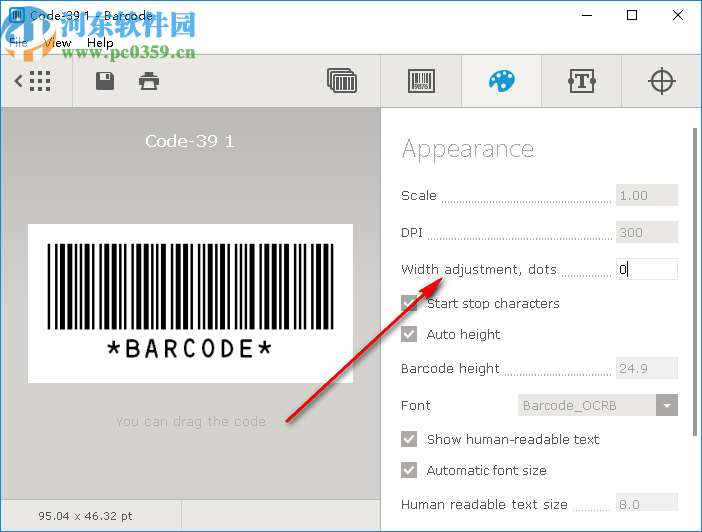The height and width of the screenshot is (532, 702).
Task: Click the Scale value field
Action: 646,195
